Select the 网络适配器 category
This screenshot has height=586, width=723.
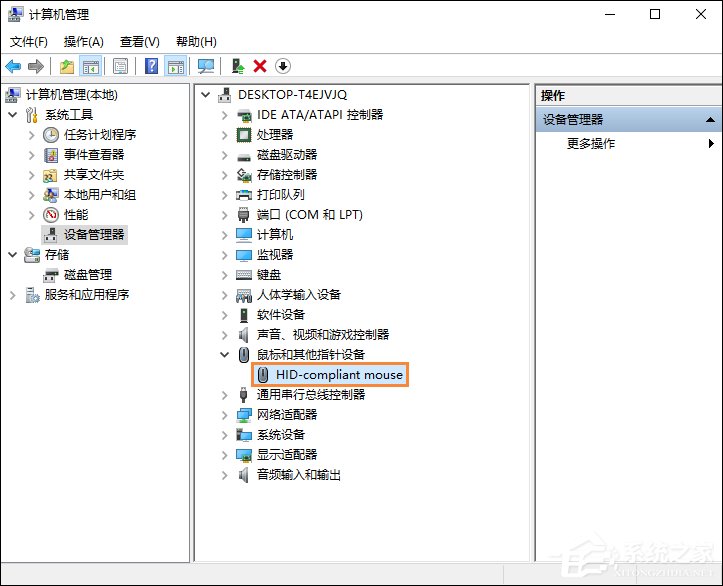click(x=287, y=414)
